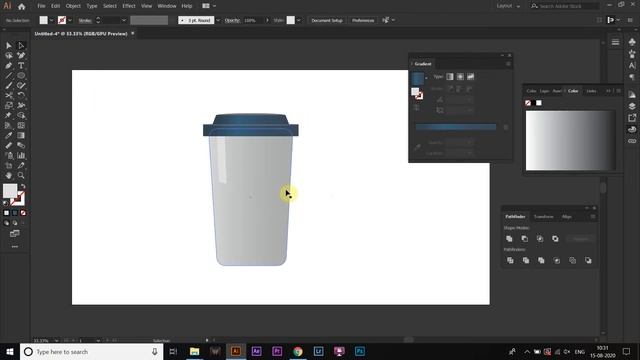Open the File menu
This screenshot has width=640, height=360.
(x=41, y=6)
